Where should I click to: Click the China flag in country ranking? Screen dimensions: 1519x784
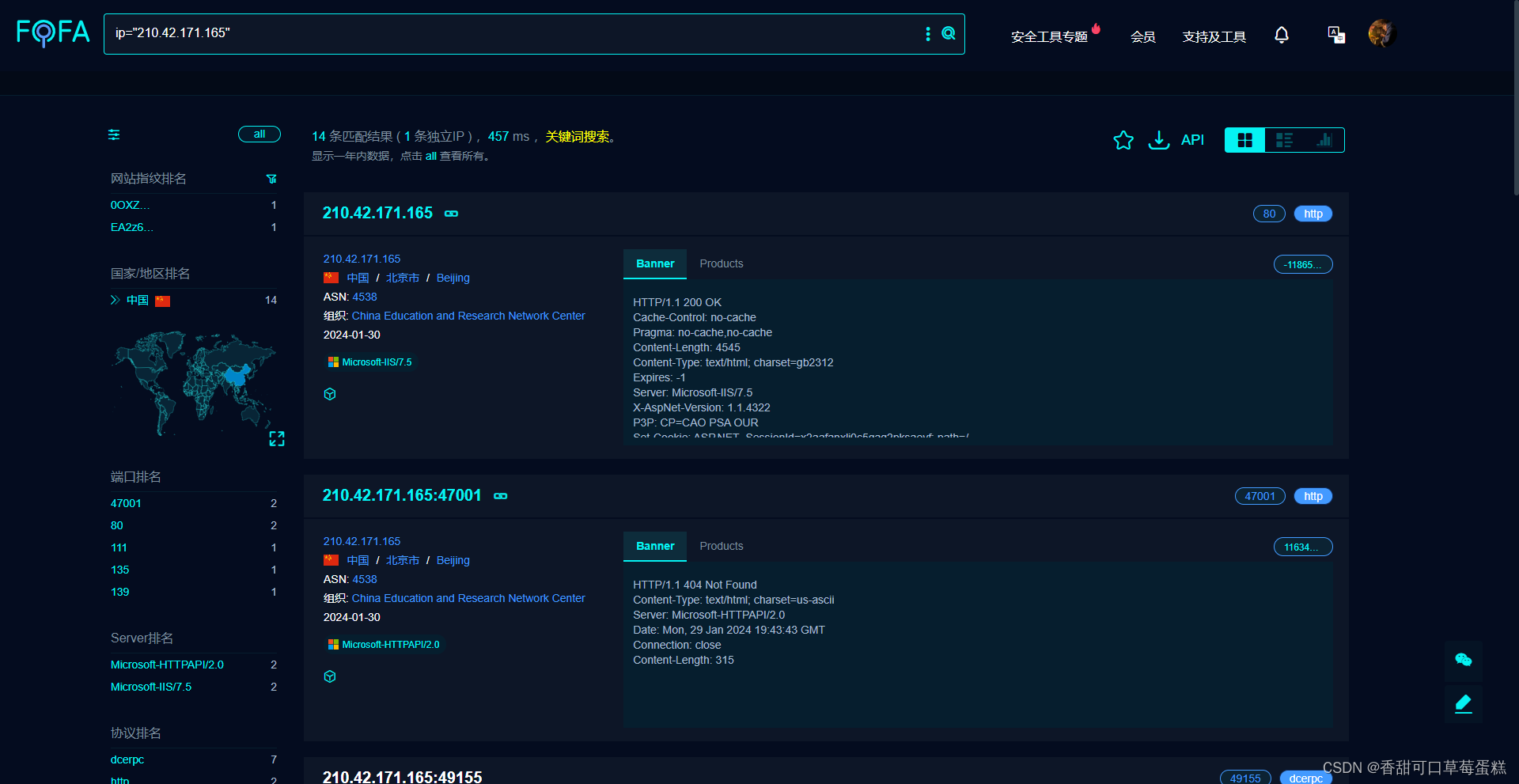pyautogui.click(x=163, y=301)
